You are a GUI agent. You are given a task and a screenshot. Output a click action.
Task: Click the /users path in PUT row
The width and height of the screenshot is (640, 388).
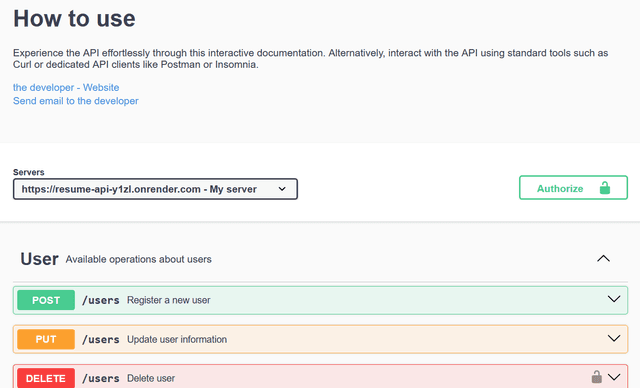[101, 339]
